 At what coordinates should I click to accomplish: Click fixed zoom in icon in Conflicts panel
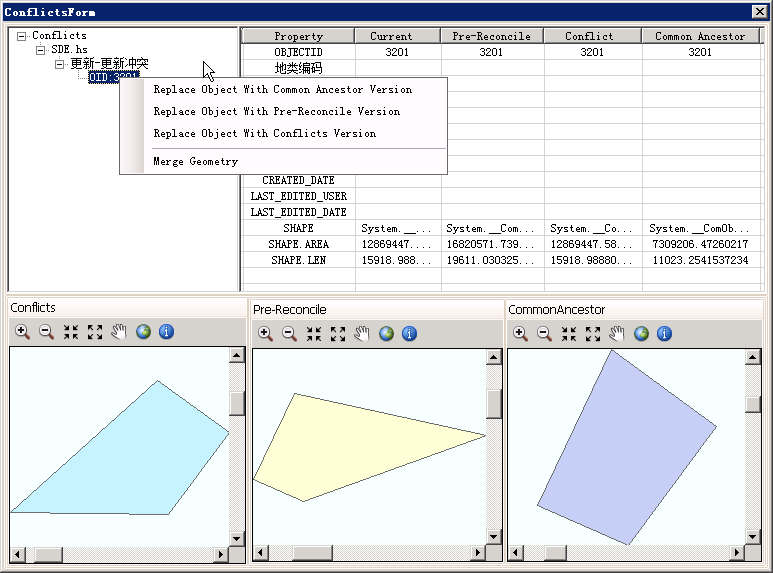[x=71, y=332]
